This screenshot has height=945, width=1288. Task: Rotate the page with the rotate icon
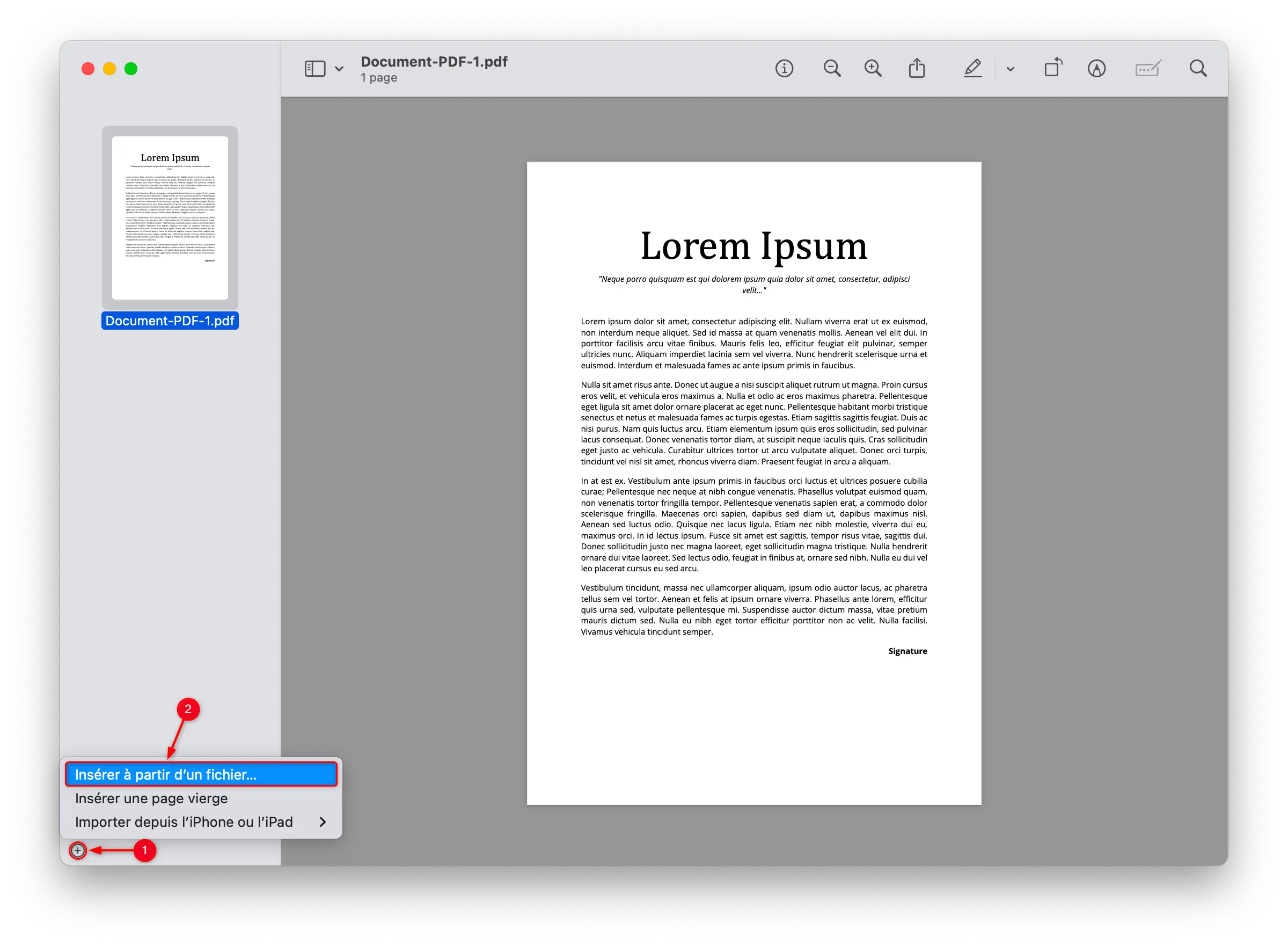(1052, 68)
